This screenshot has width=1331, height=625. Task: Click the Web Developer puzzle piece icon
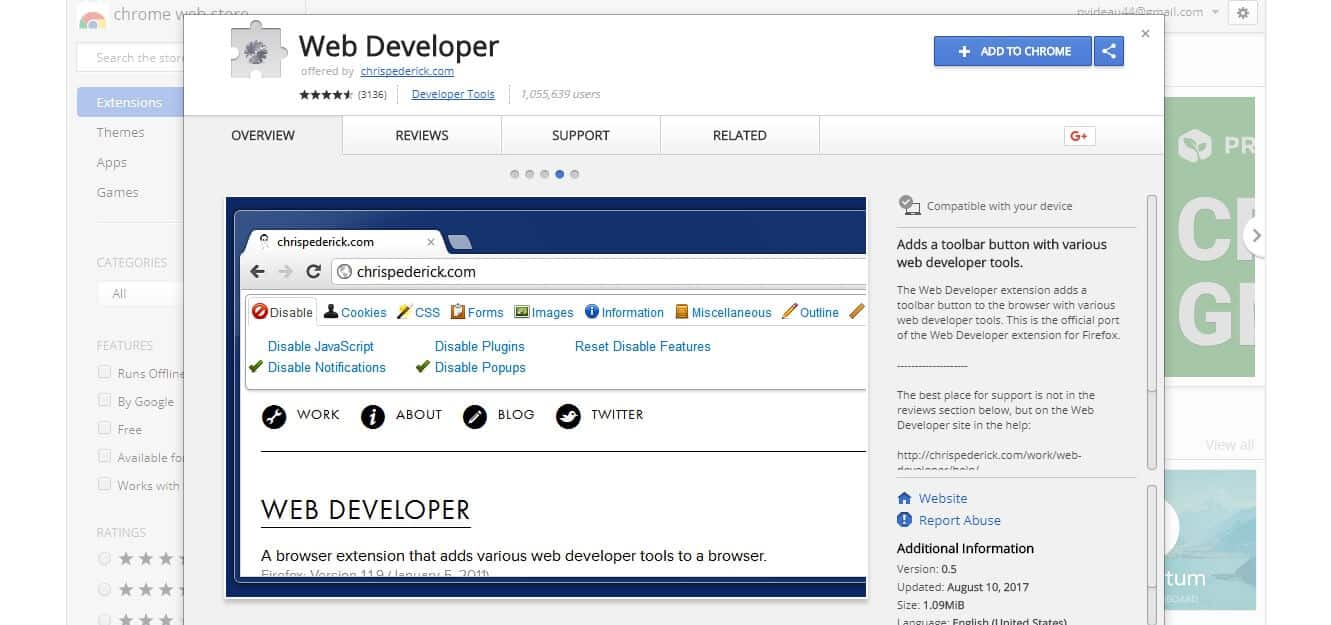258,52
